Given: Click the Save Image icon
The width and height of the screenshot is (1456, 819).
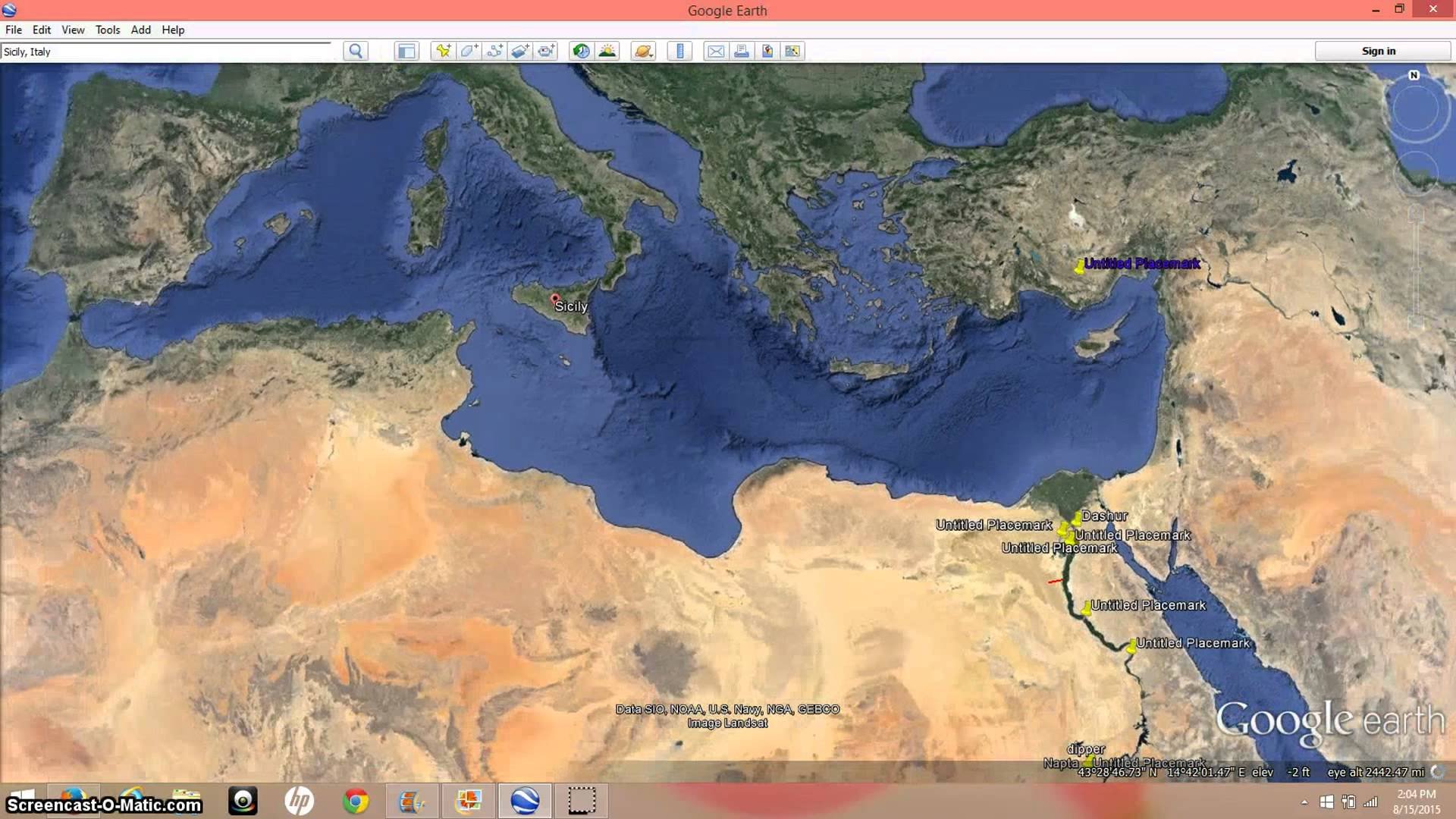Looking at the screenshot, I should tap(767, 51).
